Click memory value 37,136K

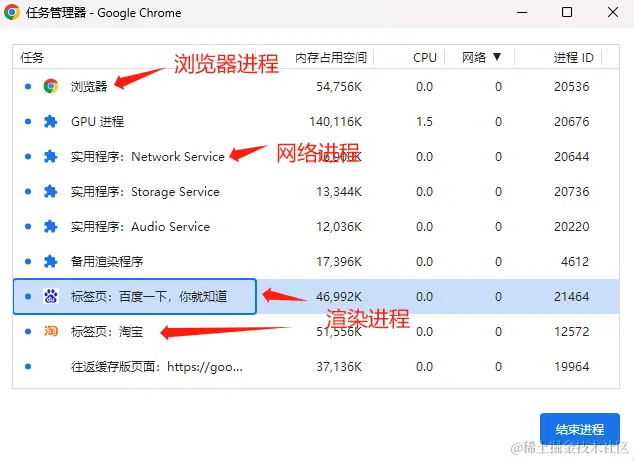(x=339, y=367)
